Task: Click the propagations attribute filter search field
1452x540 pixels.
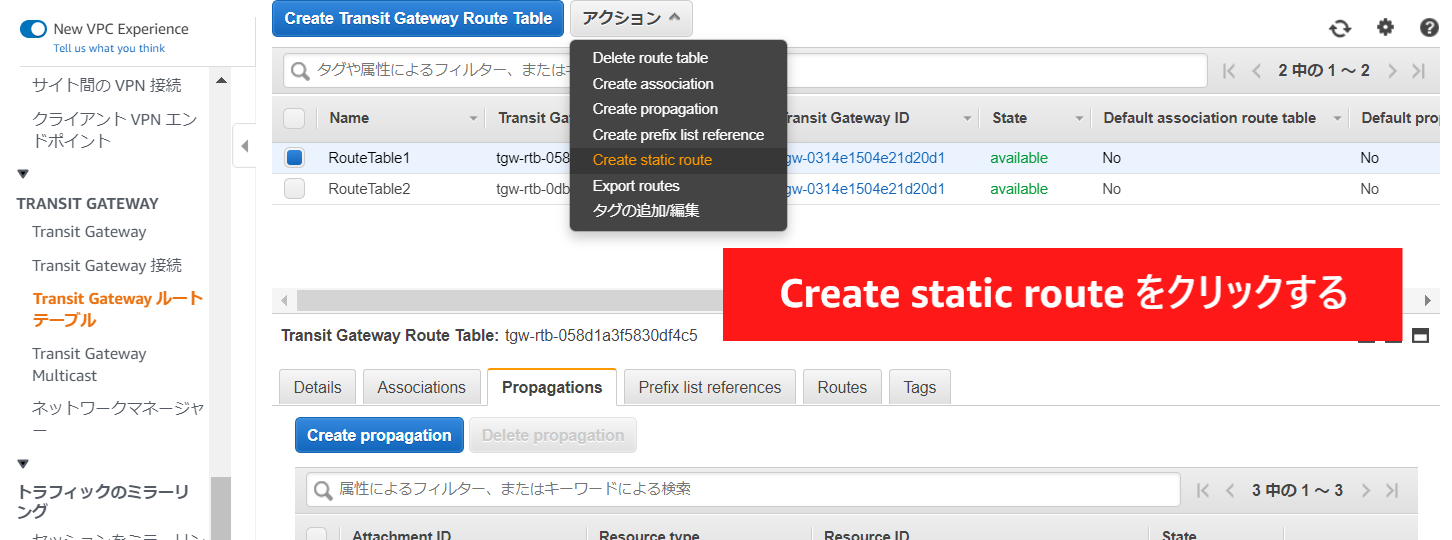Action: click(743, 489)
